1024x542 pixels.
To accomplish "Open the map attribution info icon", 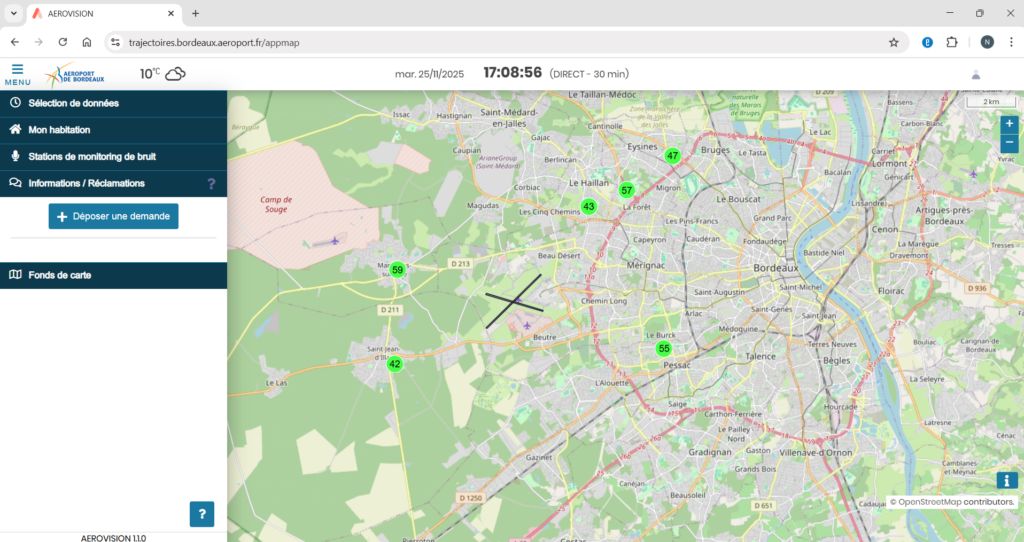I will tap(1006, 481).
